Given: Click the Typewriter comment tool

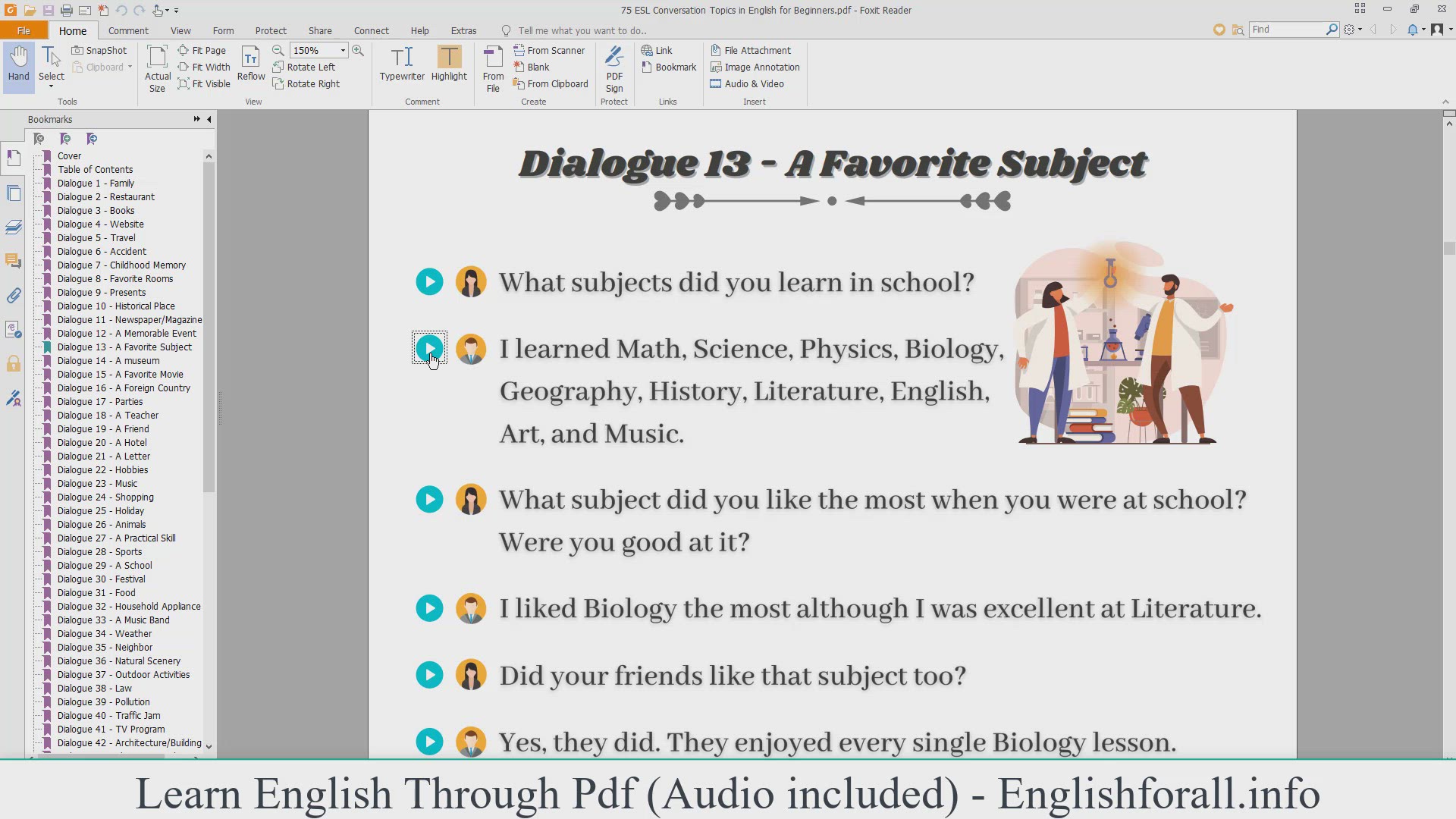Looking at the screenshot, I should [x=402, y=63].
